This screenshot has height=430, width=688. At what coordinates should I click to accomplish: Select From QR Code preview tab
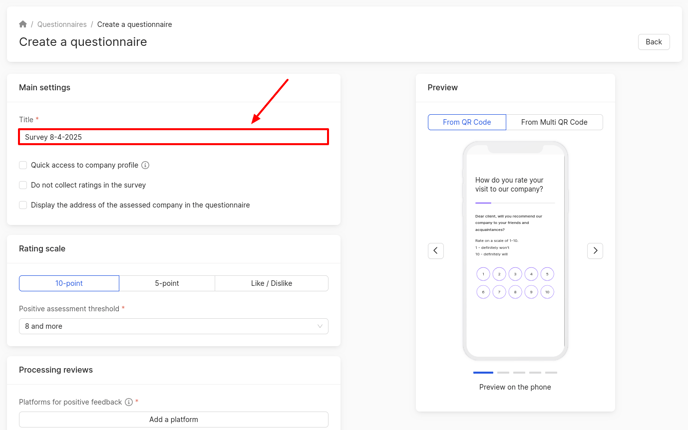(x=467, y=122)
